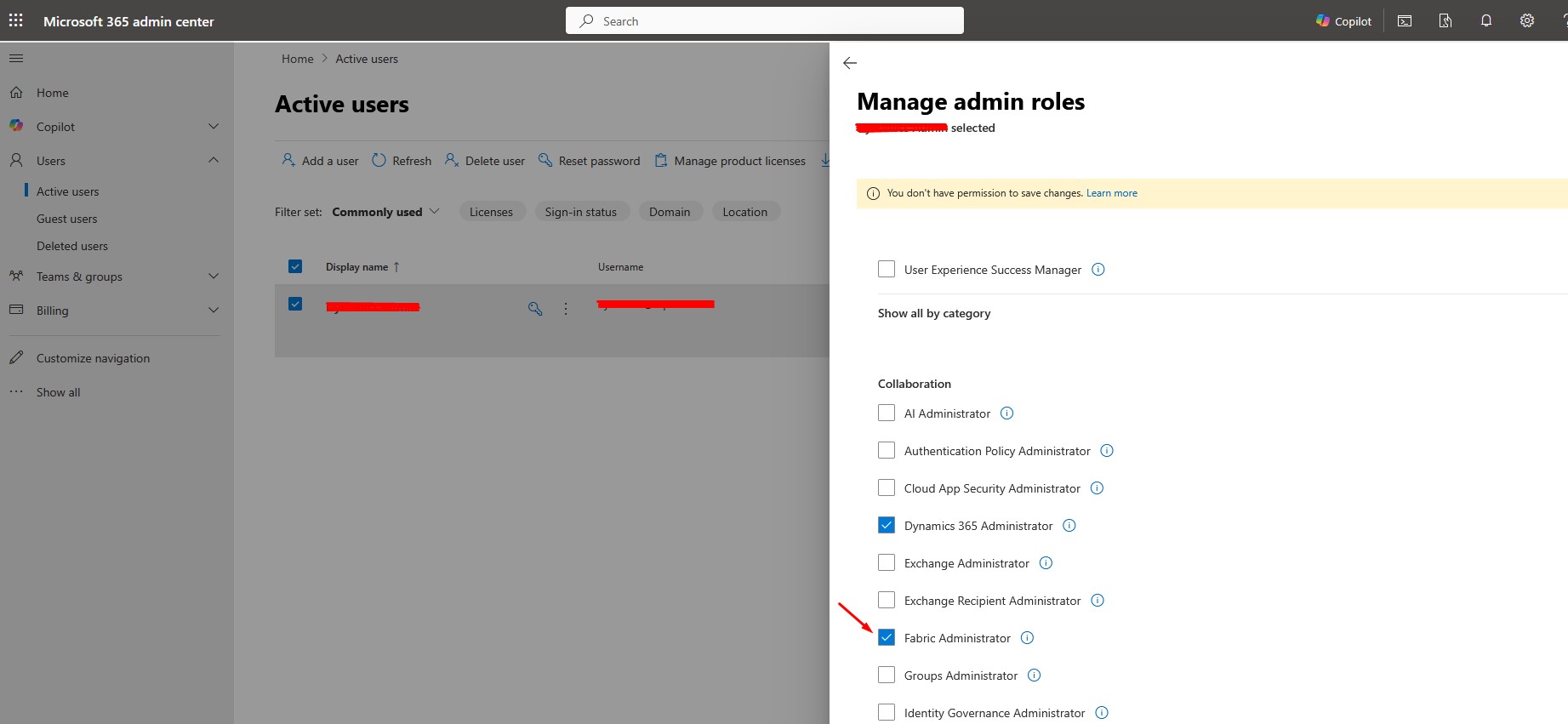This screenshot has width=1568, height=724.
Task: Open Guest users in the sidebar
Action: click(x=66, y=219)
